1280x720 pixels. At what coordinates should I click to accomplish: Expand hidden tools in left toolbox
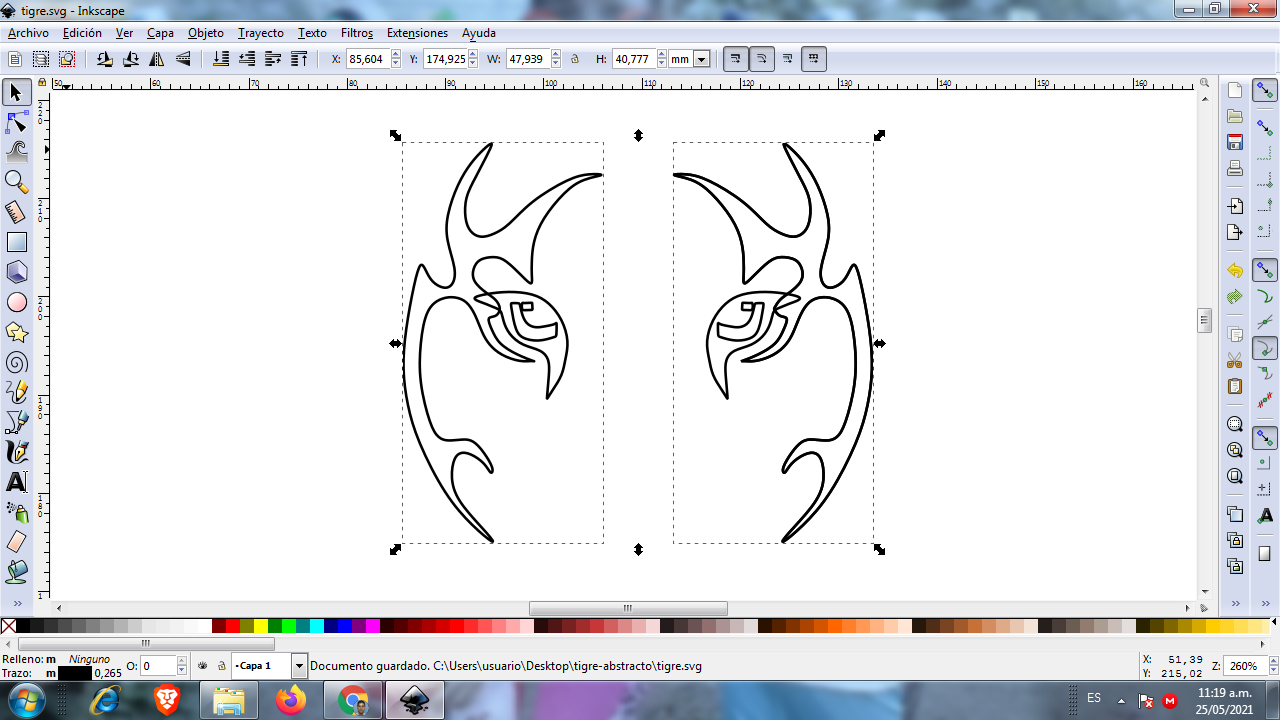point(16,604)
